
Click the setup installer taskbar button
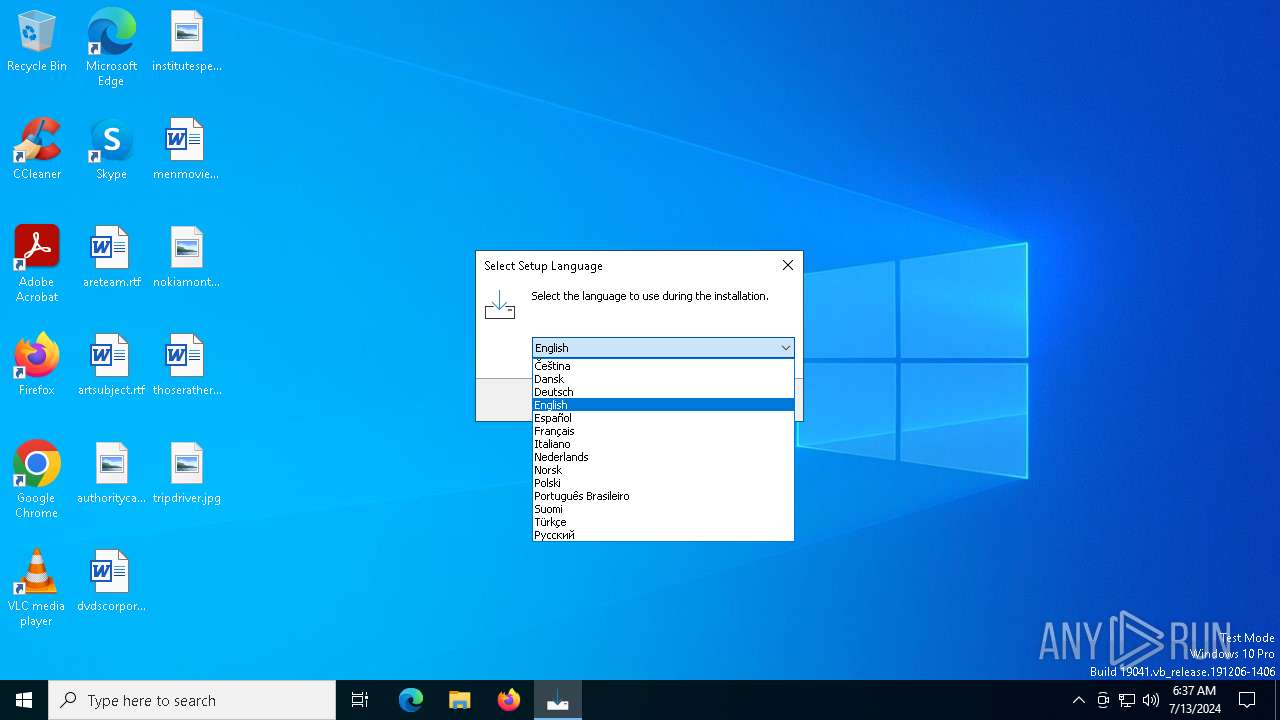(558, 700)
